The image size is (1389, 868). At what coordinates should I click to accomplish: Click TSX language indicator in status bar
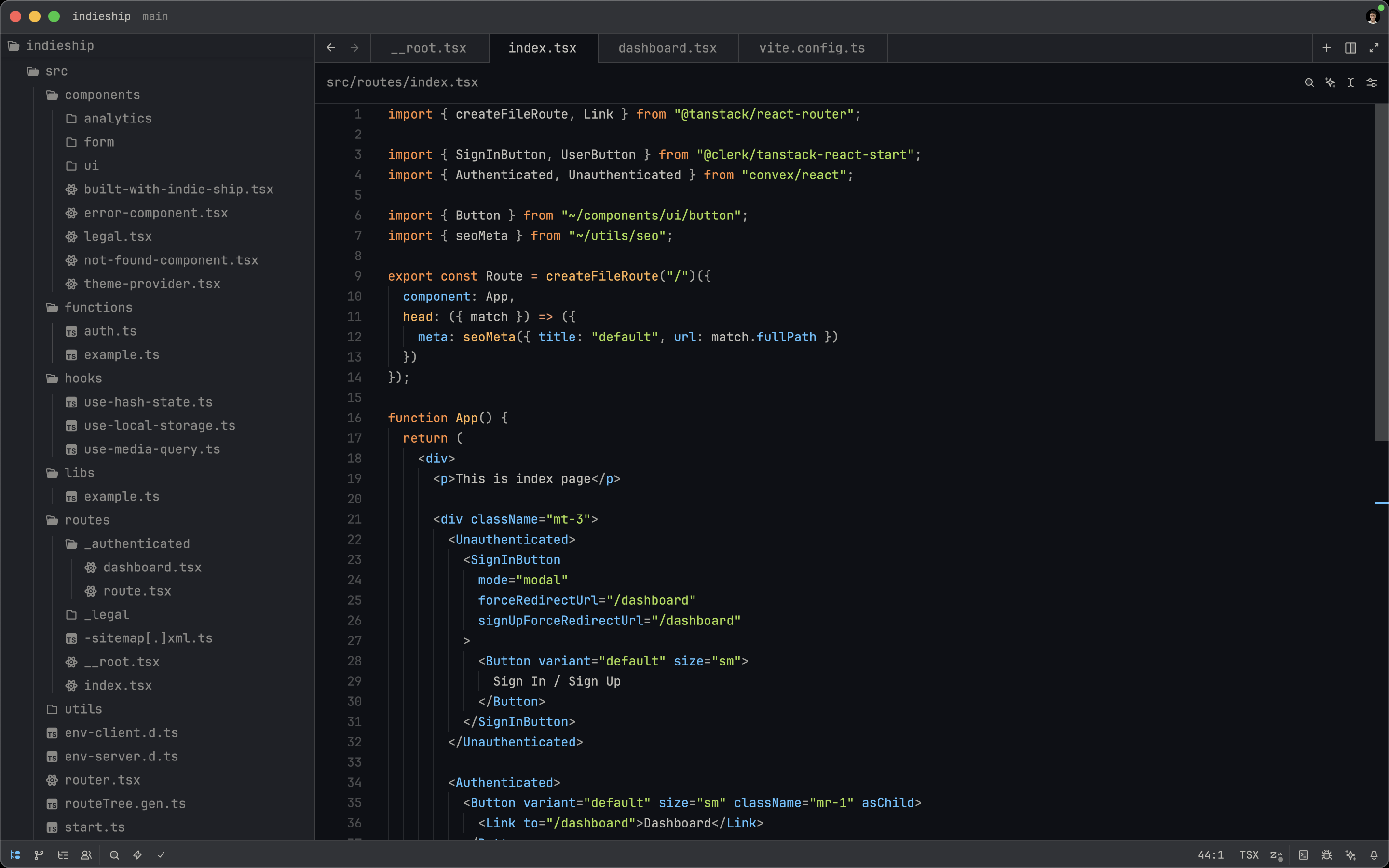(1249, 855)
